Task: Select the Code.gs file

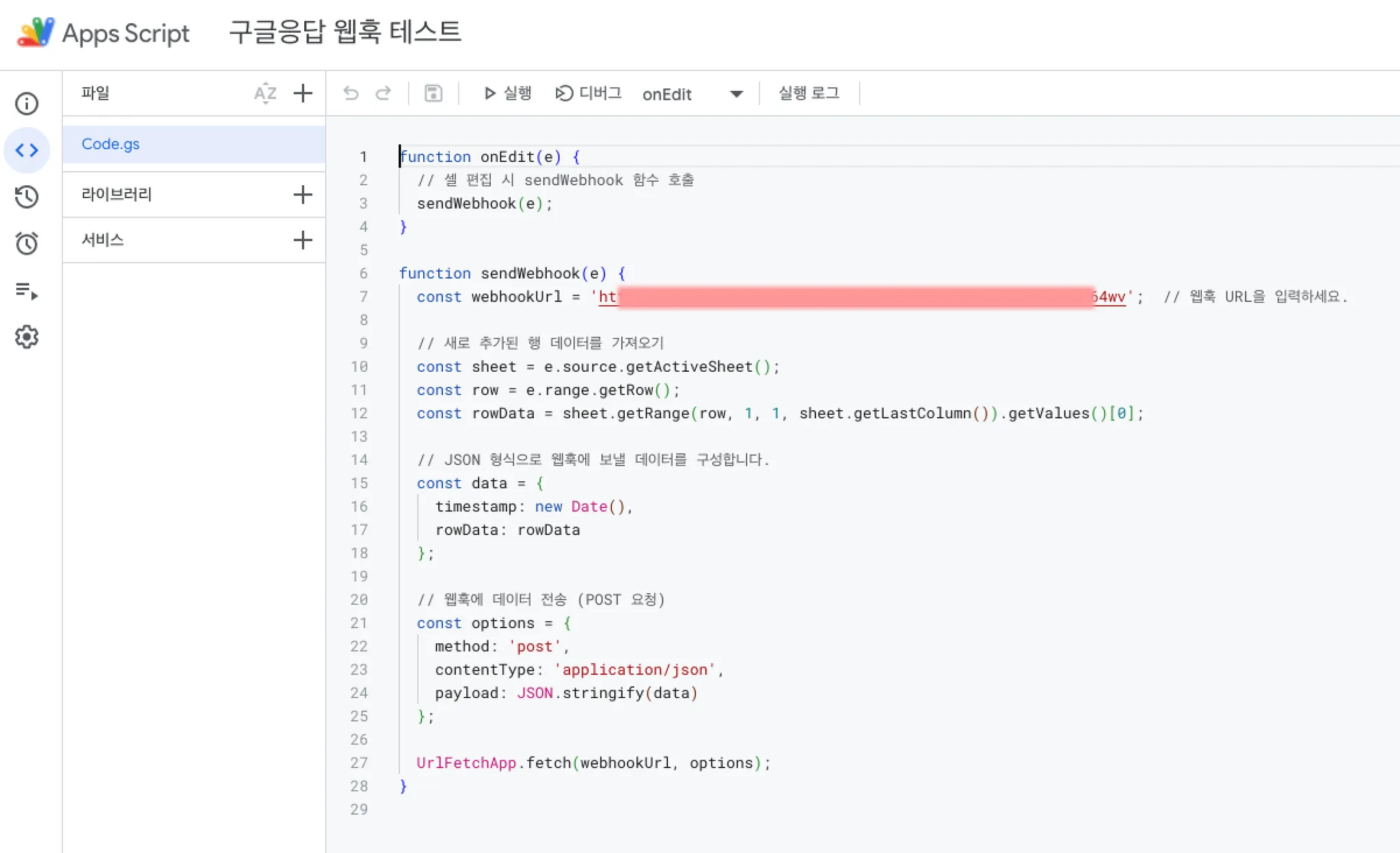Action: 111,144
